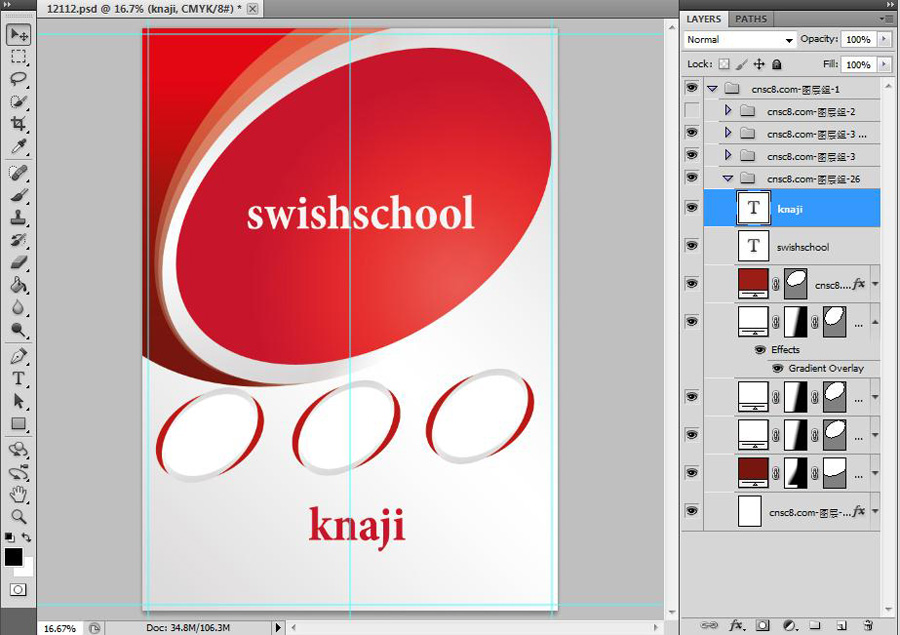Choose the Zoom tool in toolbox
This screenshot has height=635, width=900.
[18, 516]
